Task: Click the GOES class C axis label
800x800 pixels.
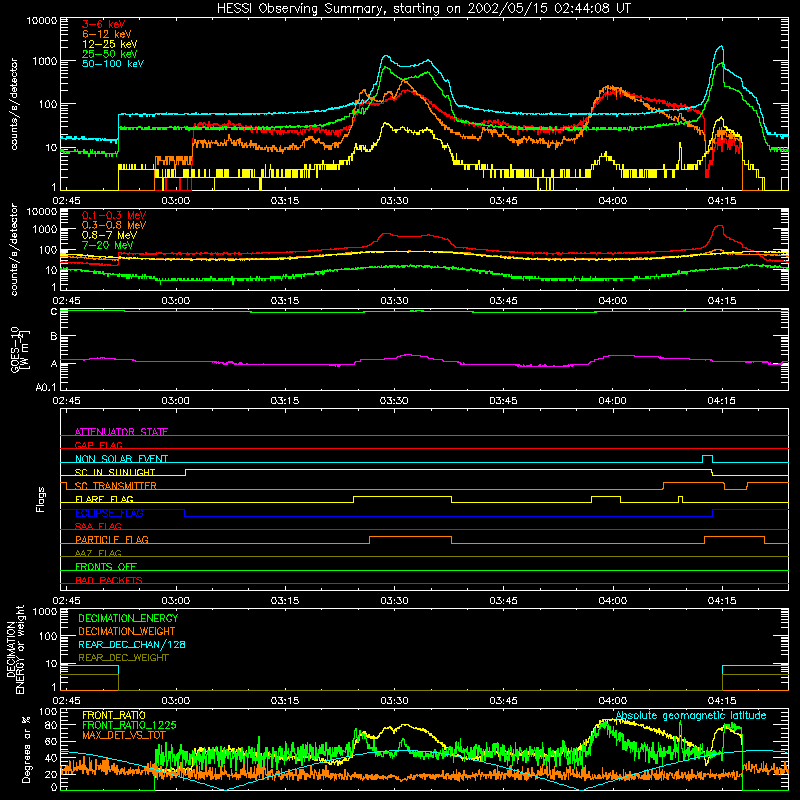Action: point(54,311)
